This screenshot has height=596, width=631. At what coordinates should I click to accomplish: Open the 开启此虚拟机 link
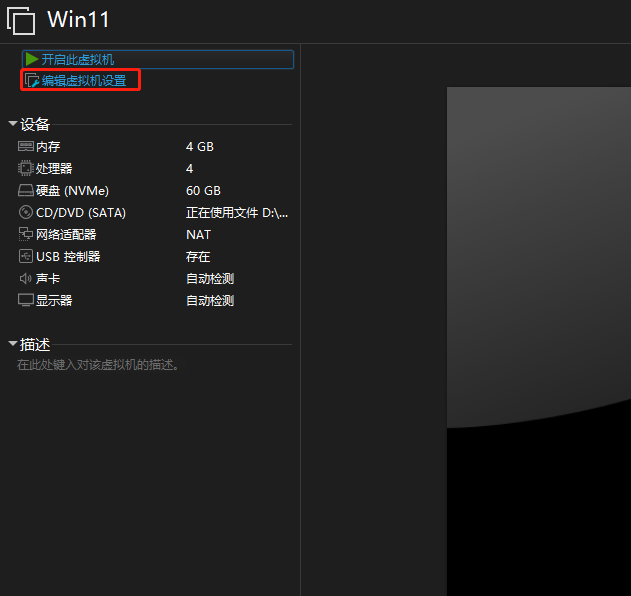[x=78, y=60]
